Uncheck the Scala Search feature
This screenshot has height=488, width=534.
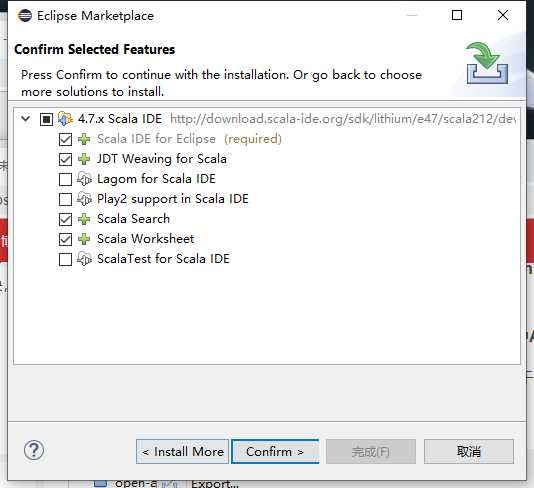pos(65,219)
